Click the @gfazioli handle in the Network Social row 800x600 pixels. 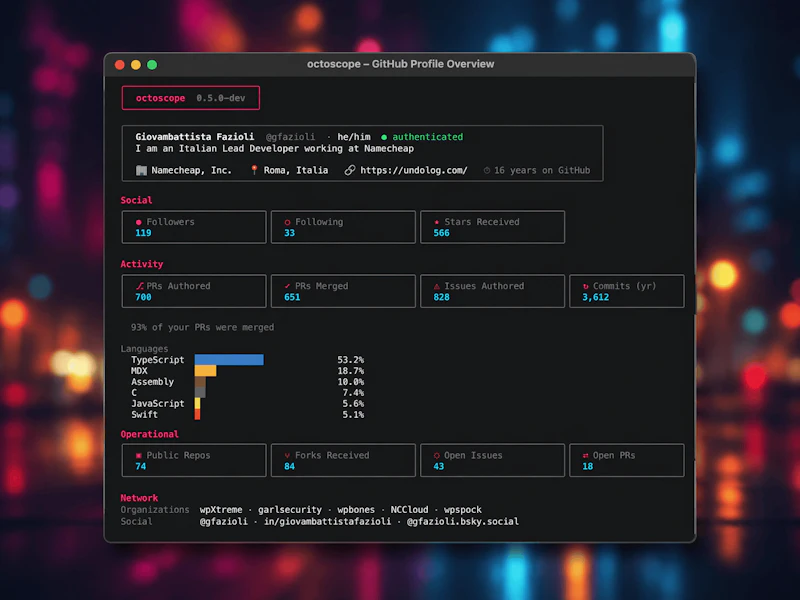[223, 521]
